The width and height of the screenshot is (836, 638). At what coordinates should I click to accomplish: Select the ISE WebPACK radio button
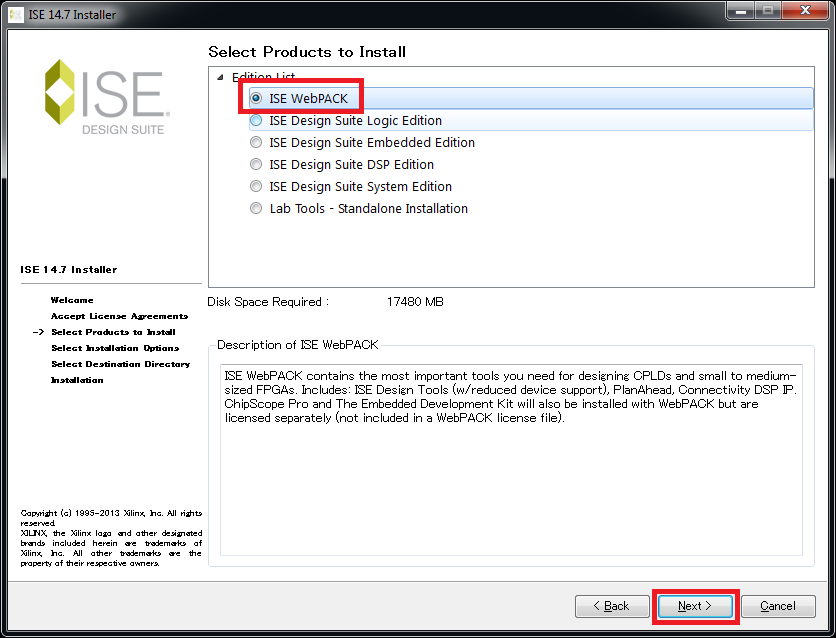coord(257,98)
